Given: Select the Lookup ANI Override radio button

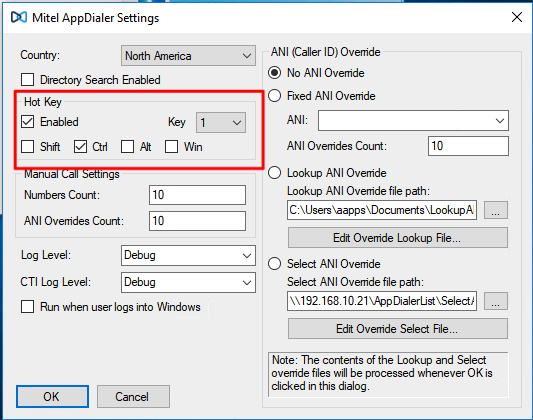Looking at the screenshot, I should (x=275, y=173).
